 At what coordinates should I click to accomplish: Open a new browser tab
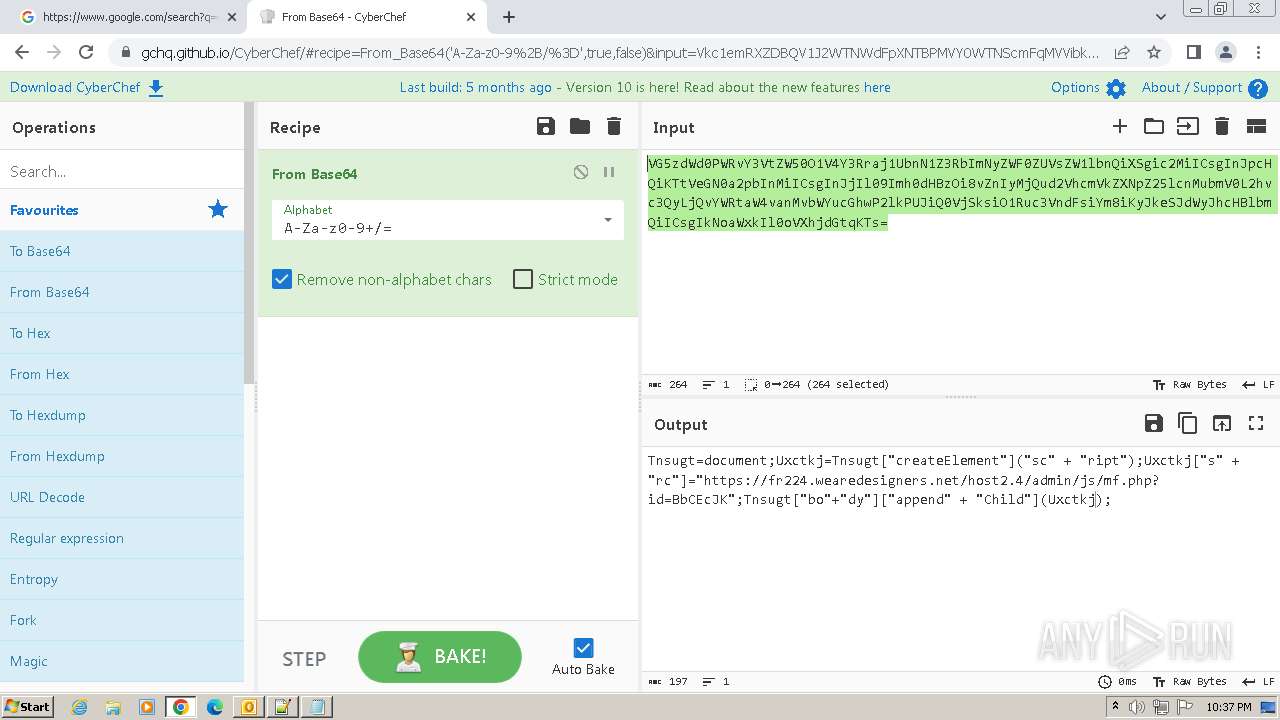click(509, 17)
